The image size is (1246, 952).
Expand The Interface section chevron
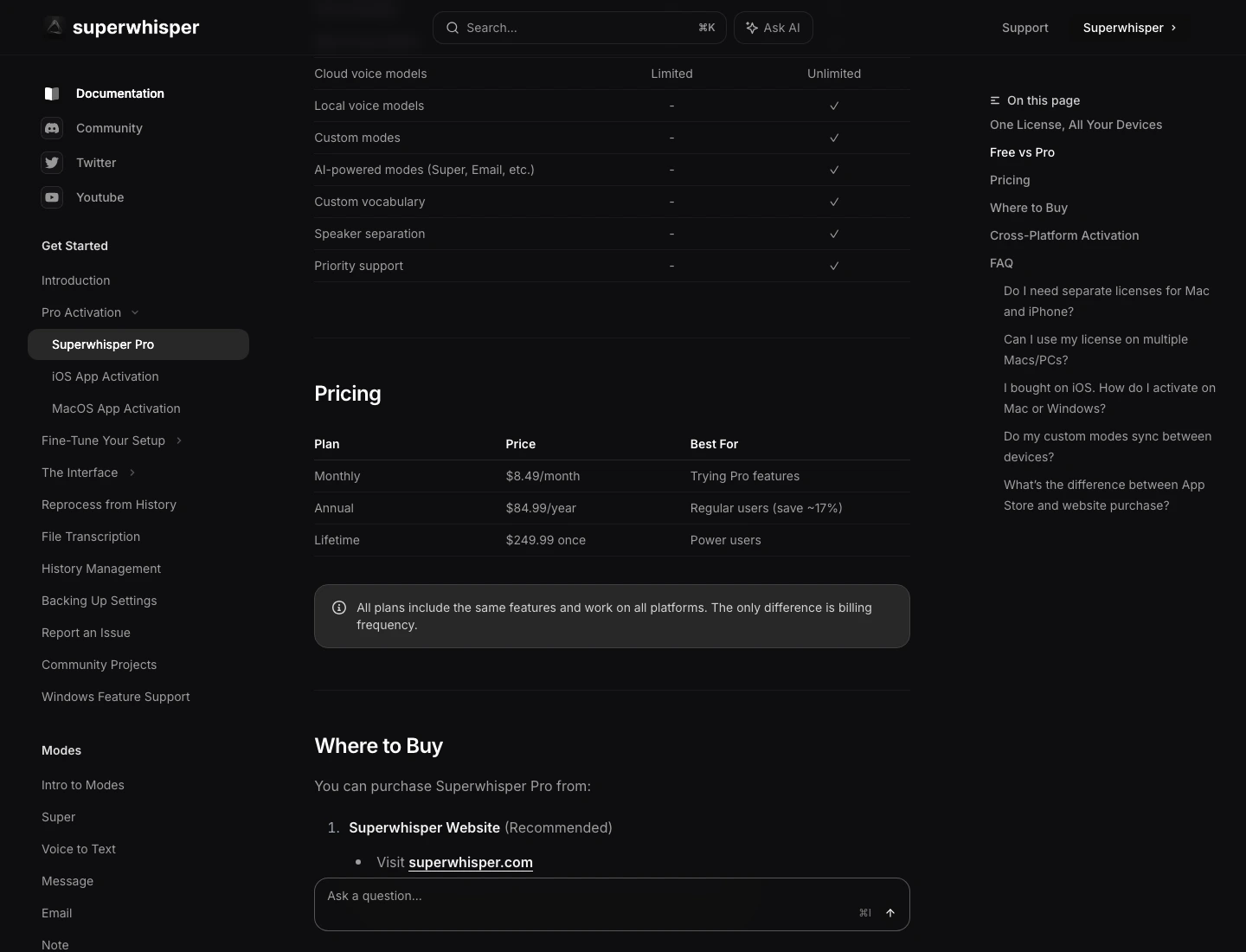pos(132,473)
